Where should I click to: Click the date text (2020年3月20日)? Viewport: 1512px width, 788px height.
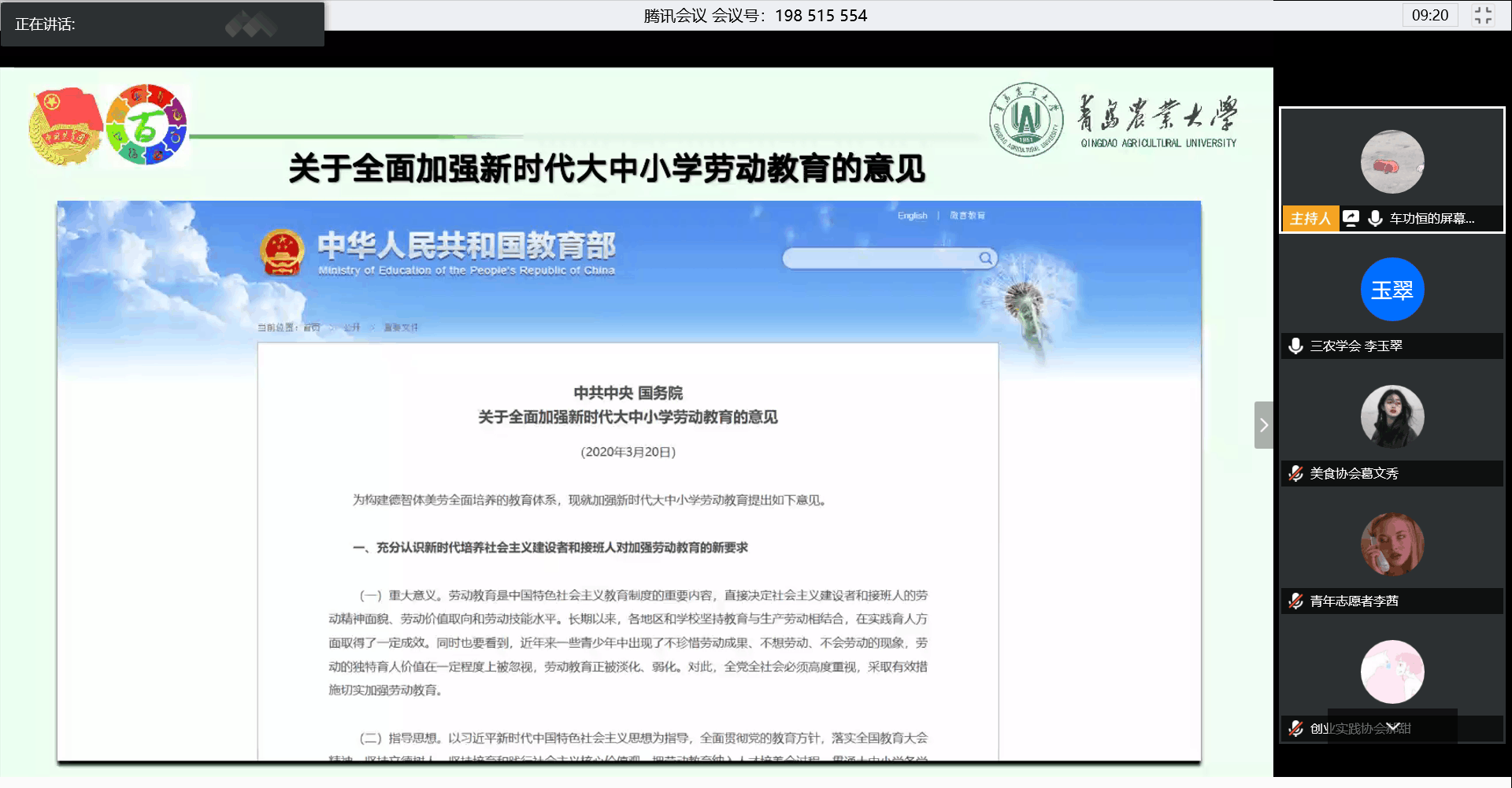pos(628,452)
